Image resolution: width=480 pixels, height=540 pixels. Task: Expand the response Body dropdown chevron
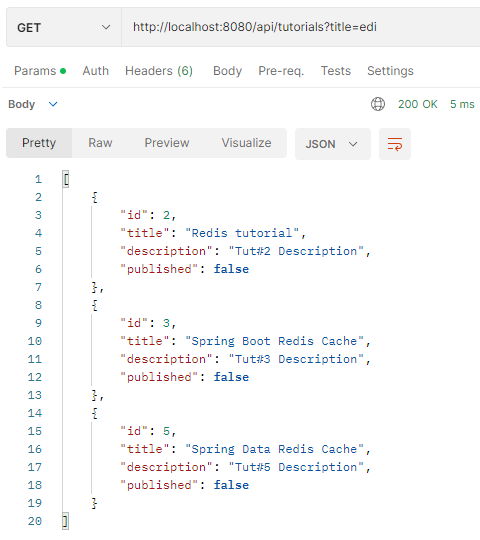(x=53, y=104)
